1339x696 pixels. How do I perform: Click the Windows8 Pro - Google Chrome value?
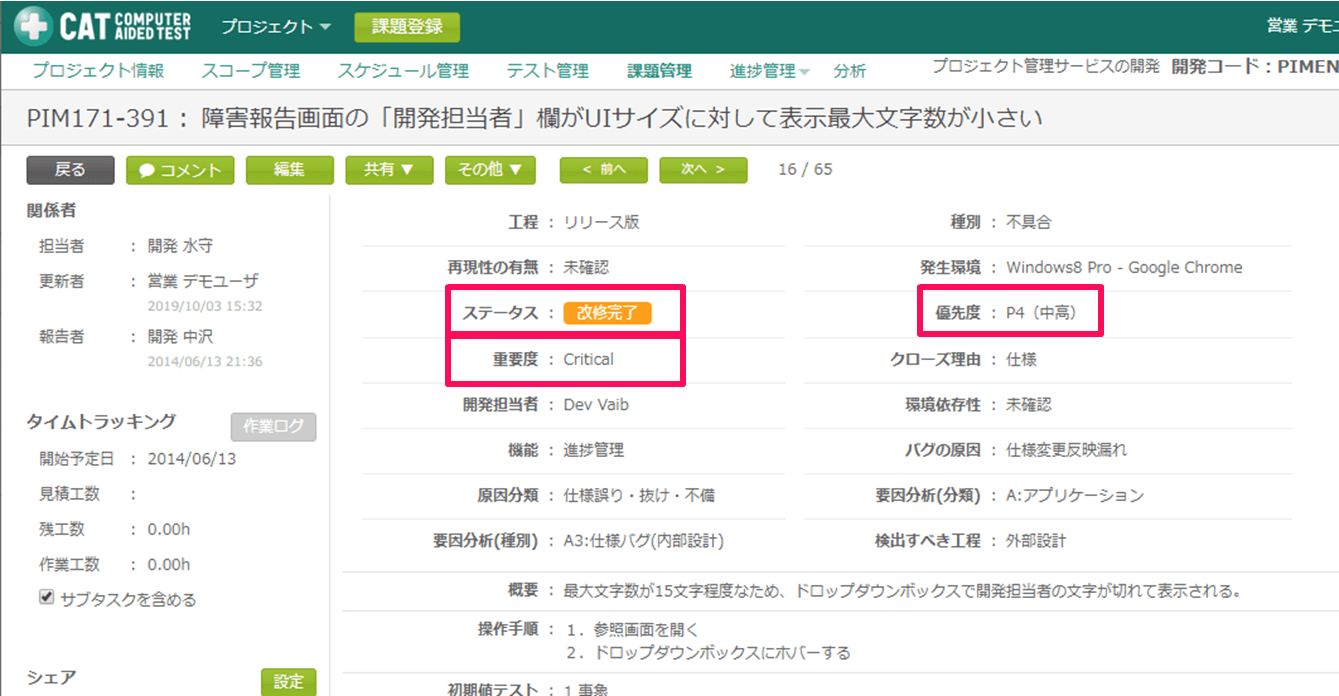tap(1124, 267)
